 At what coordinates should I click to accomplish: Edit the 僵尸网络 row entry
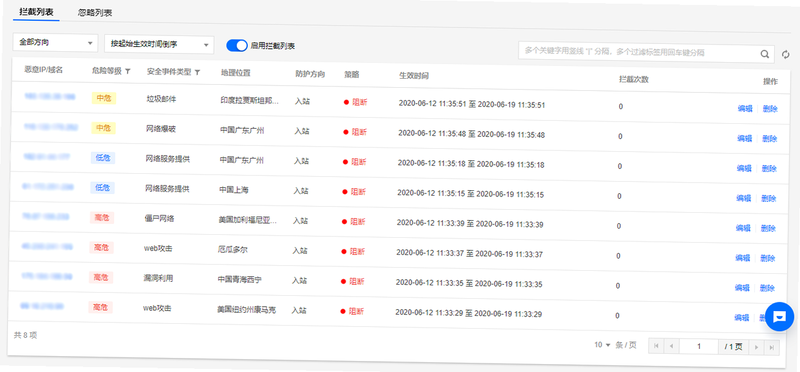743,228
